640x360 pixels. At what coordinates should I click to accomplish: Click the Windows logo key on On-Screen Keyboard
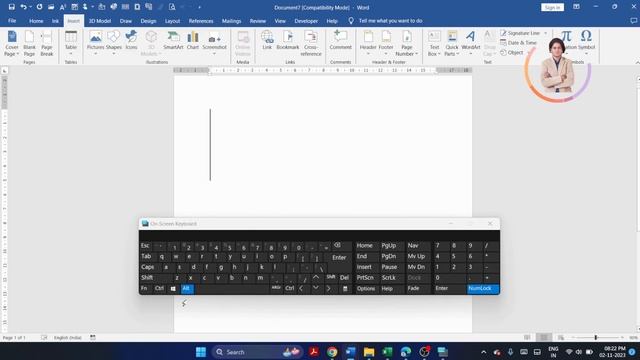[173, 289]
